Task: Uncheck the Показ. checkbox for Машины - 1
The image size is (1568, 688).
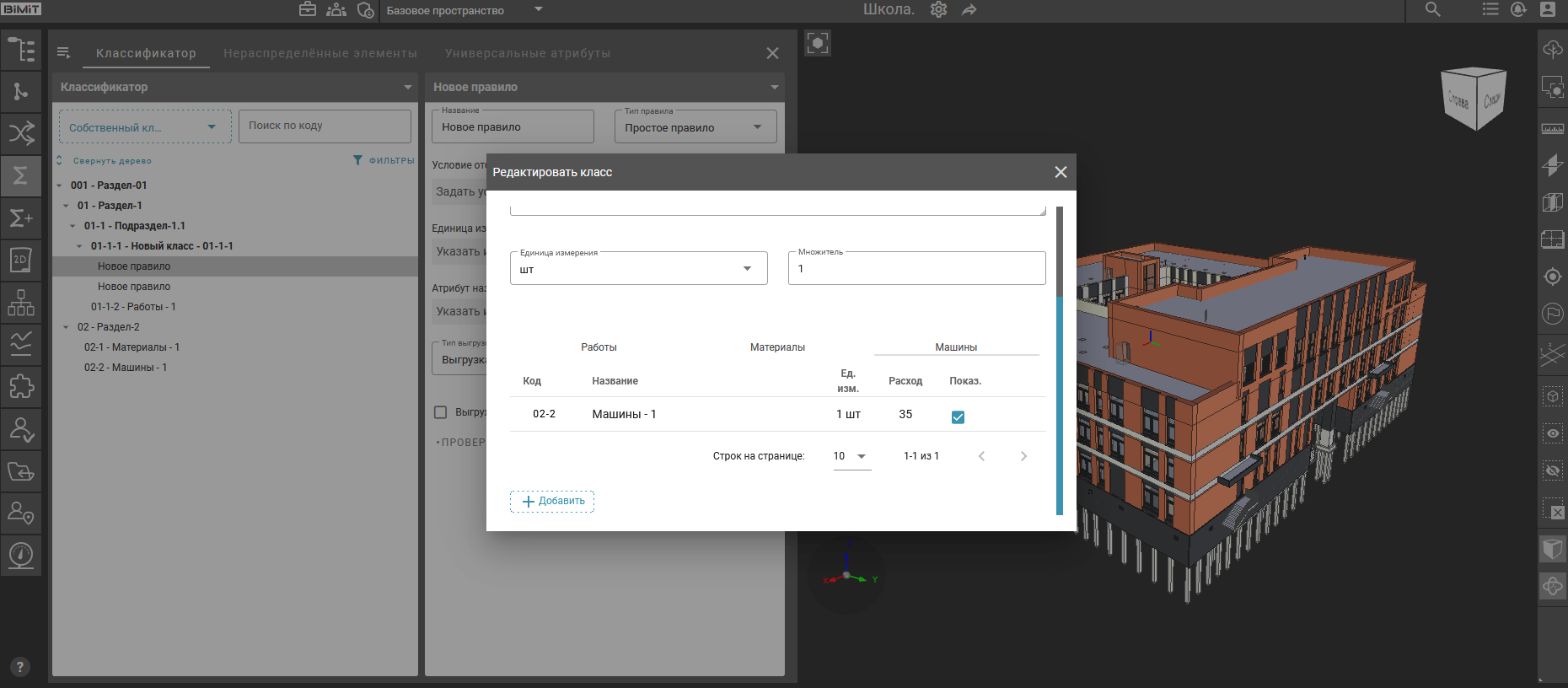Action: click(x=958, y=417)
